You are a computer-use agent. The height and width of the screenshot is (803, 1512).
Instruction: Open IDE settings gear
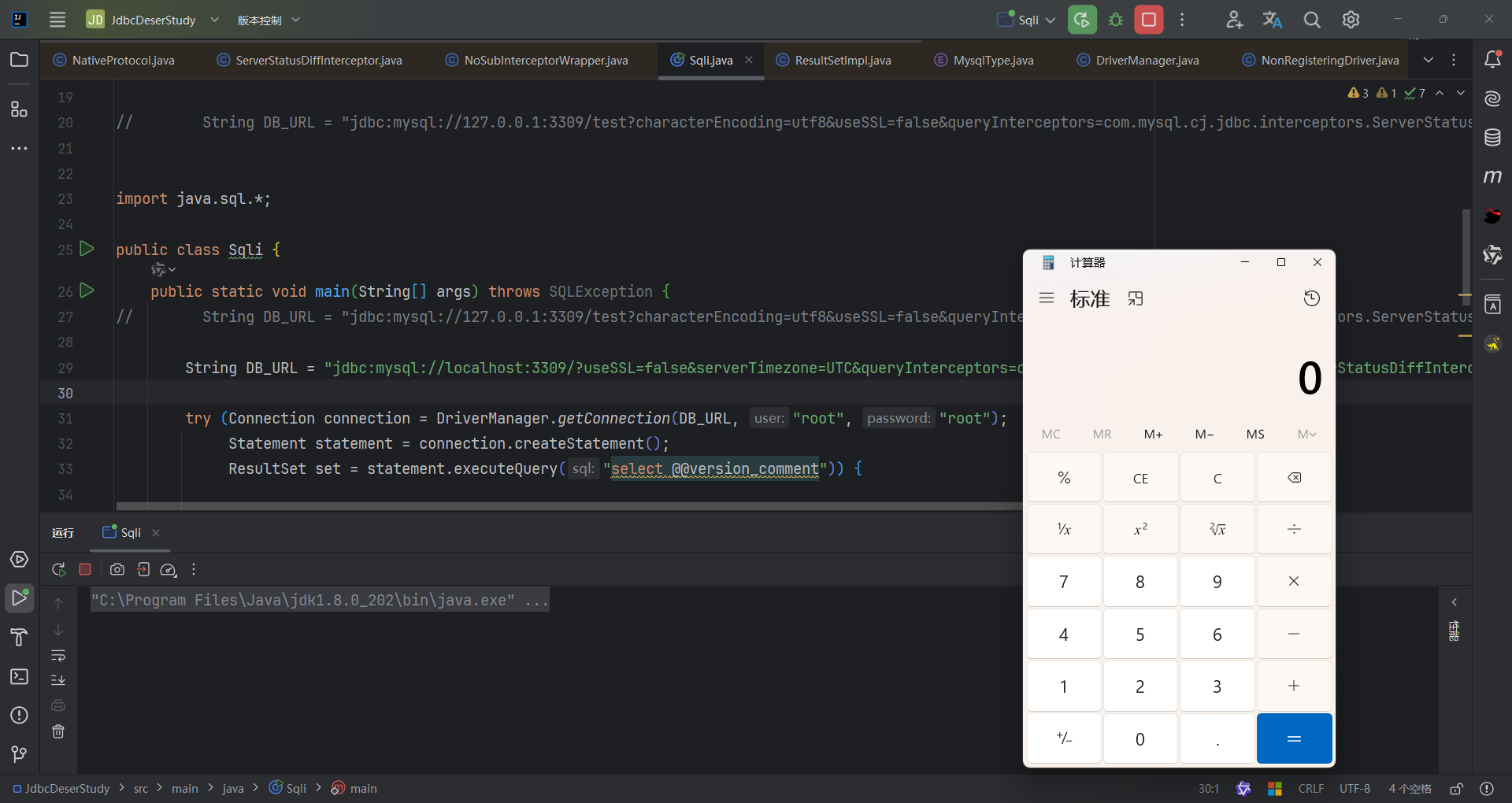1351,20
